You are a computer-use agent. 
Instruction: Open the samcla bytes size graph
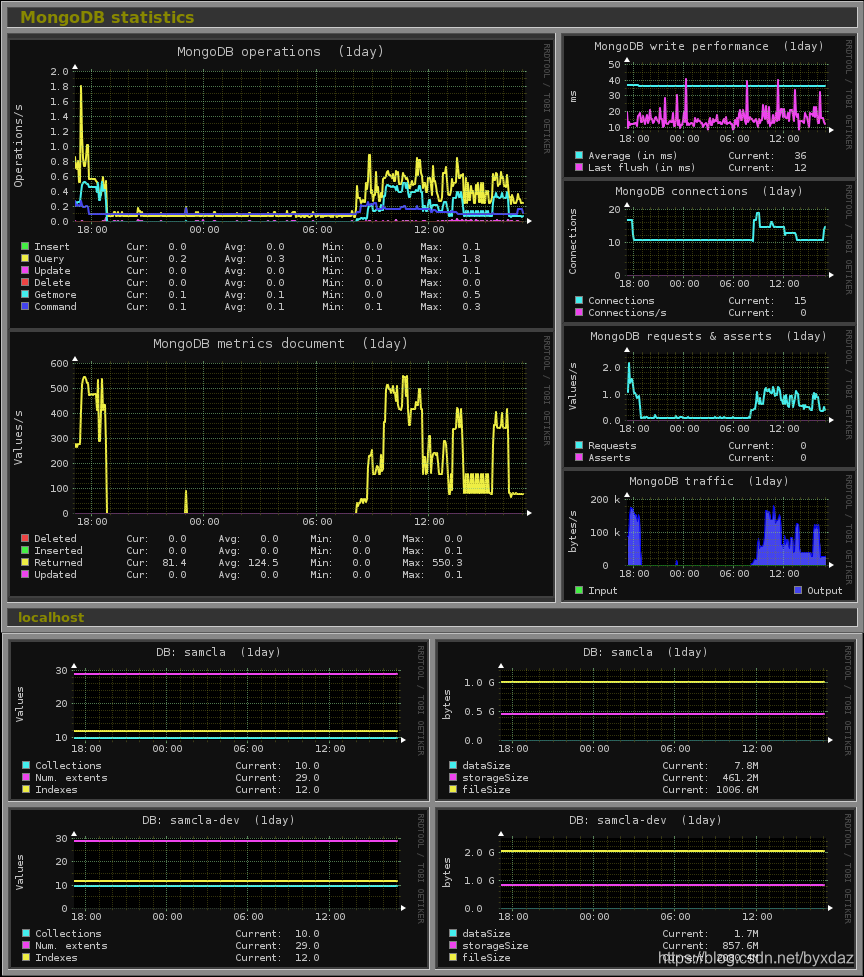[x=646, y=720]
